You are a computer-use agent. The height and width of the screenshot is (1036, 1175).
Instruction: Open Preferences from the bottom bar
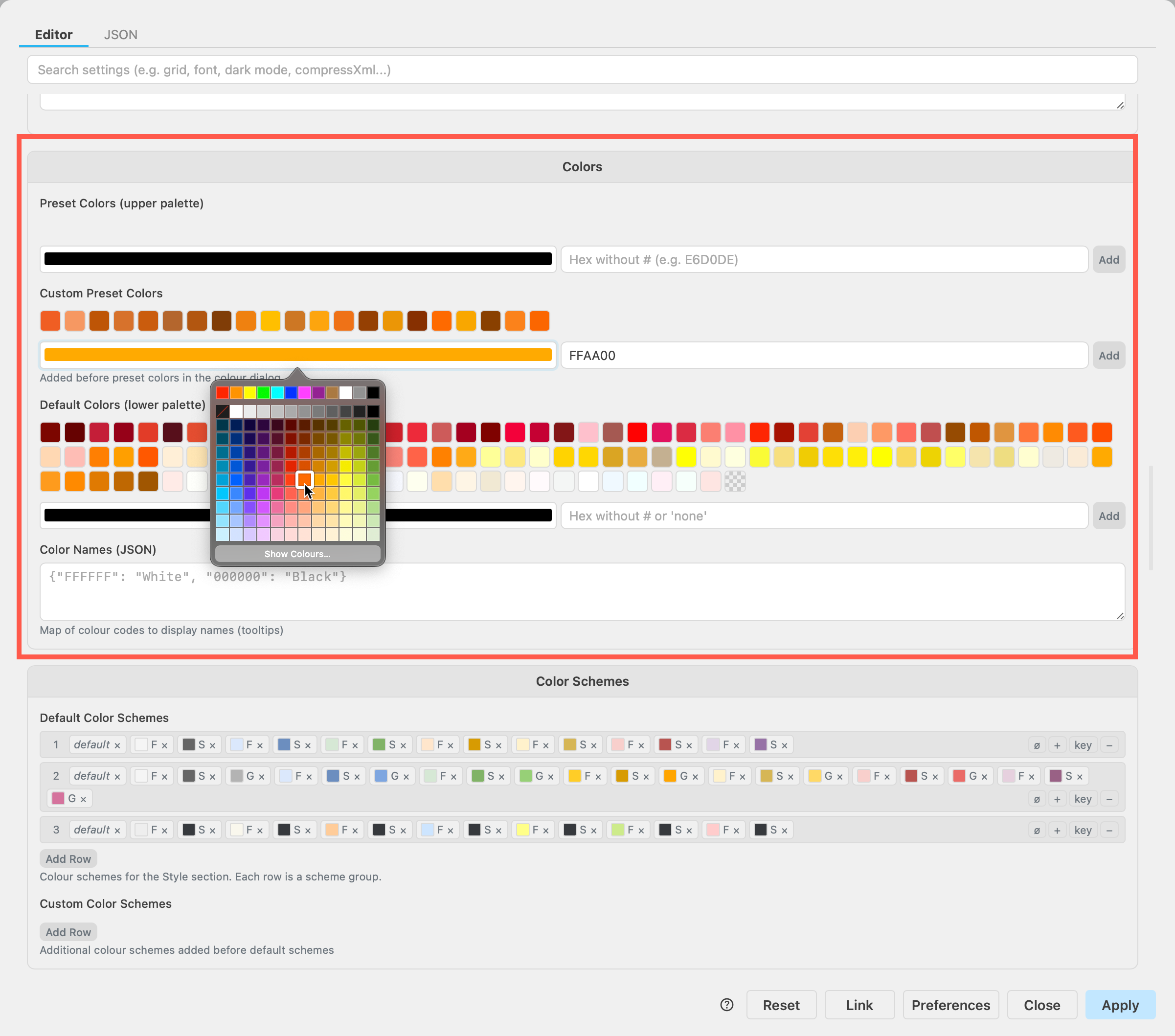point(951,1005)
